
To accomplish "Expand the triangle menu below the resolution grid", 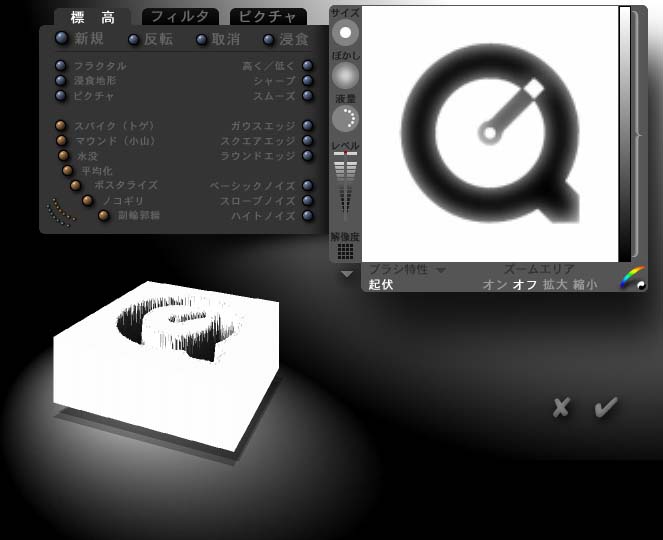I will [346, 273].
